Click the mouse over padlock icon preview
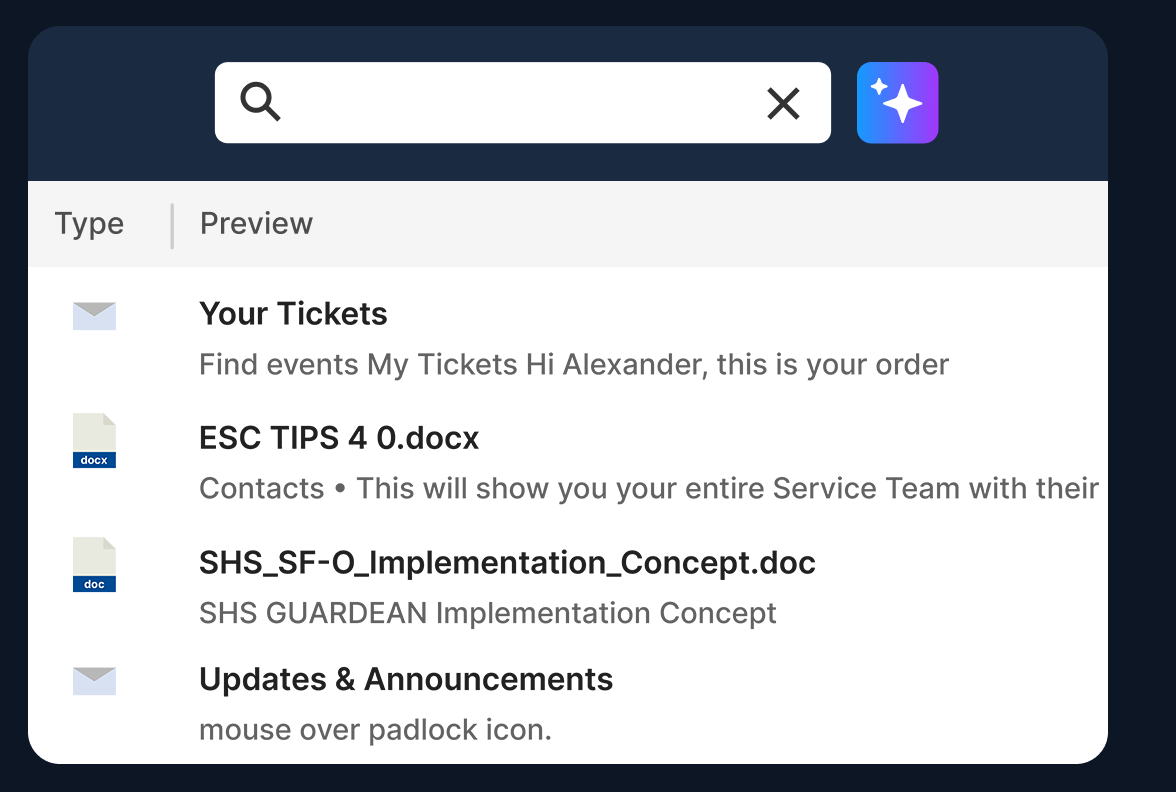 point(375,730)
